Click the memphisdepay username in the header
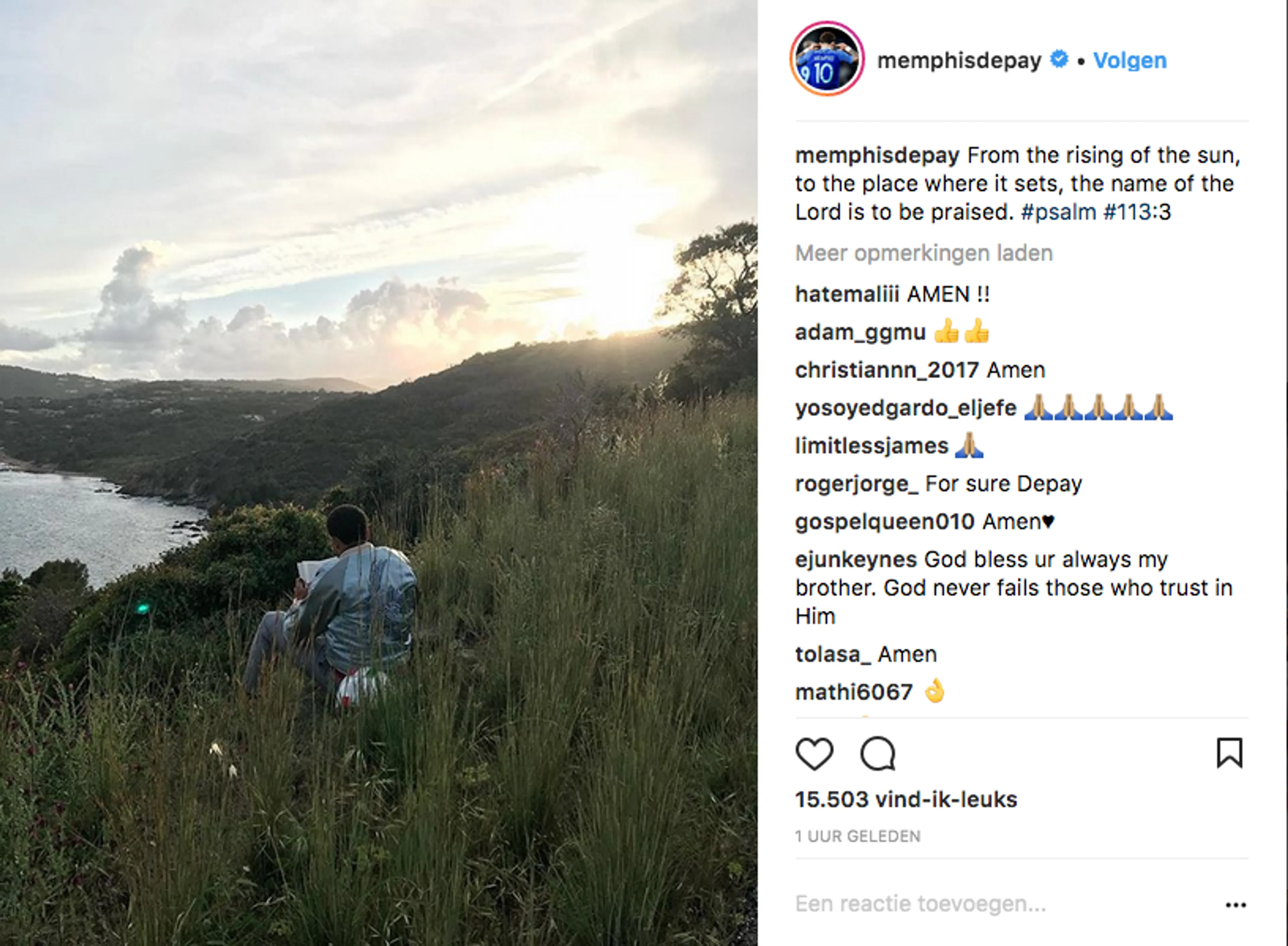Image resolution: width=1288 pixels, height=946 pixels. (959, 60)
